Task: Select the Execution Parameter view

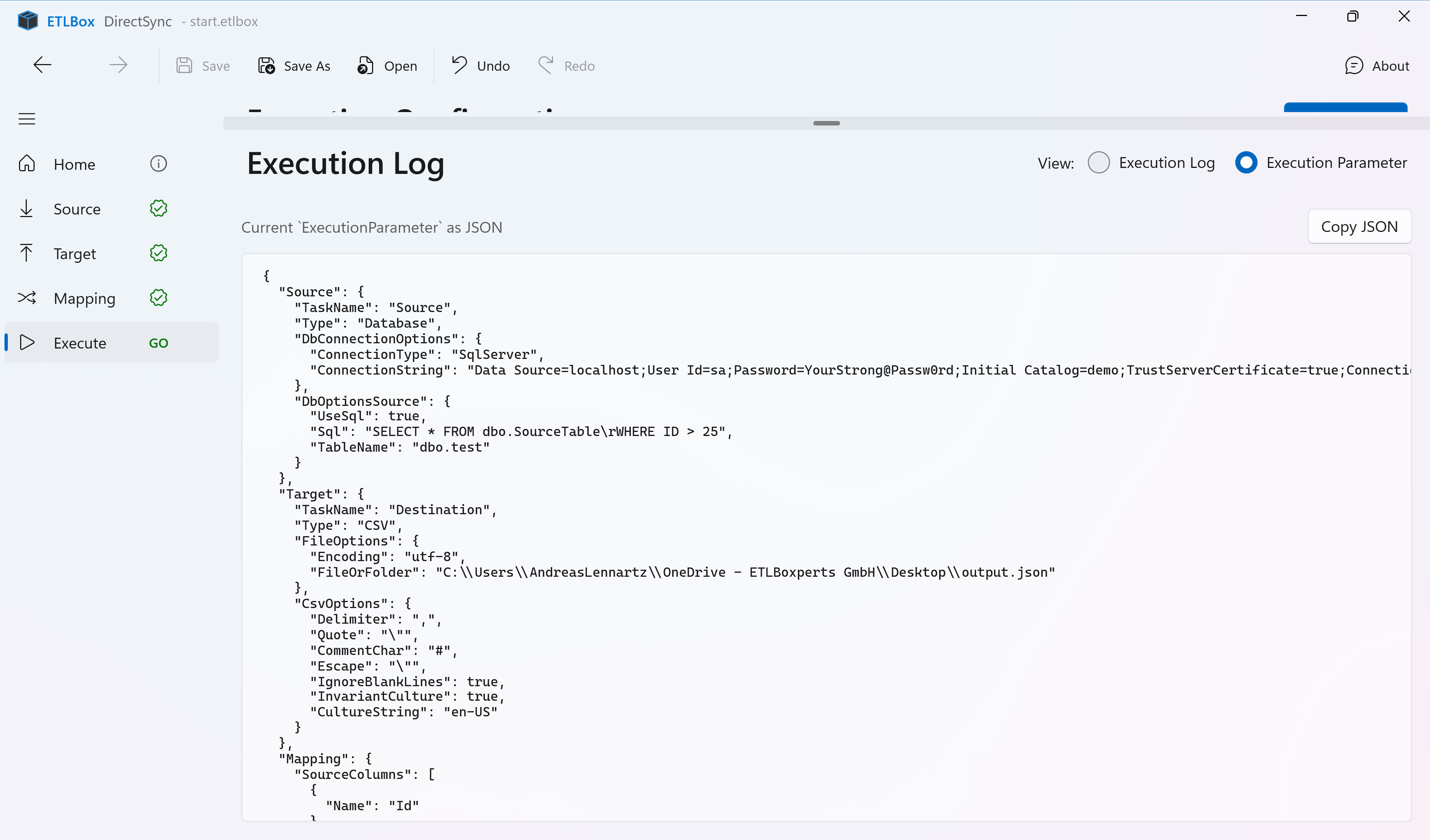Action: [x=1246, y=163]
